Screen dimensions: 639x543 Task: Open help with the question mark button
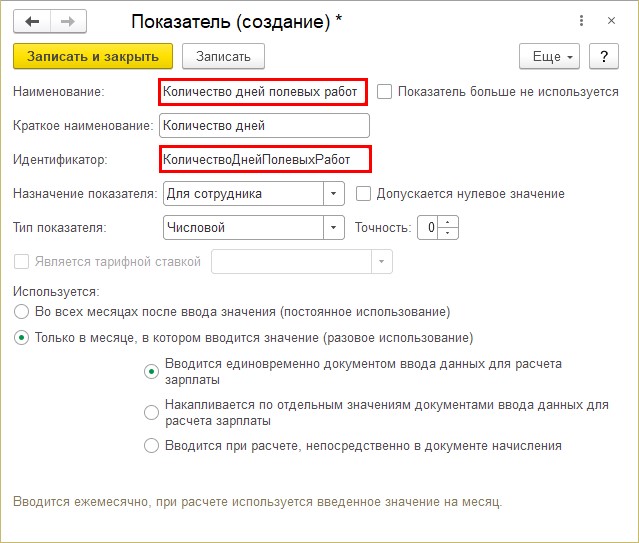(604, 56)
